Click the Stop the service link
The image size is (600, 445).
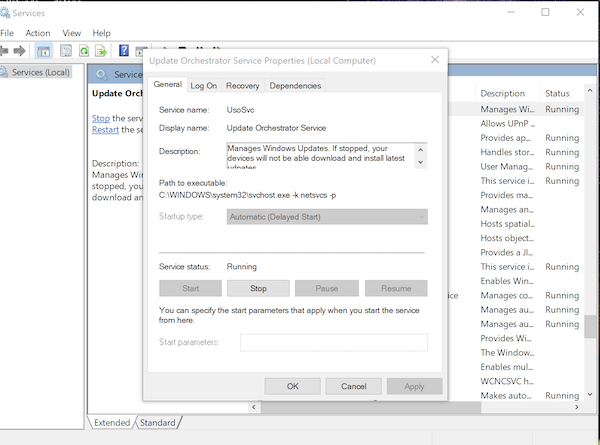coord(101,118)
